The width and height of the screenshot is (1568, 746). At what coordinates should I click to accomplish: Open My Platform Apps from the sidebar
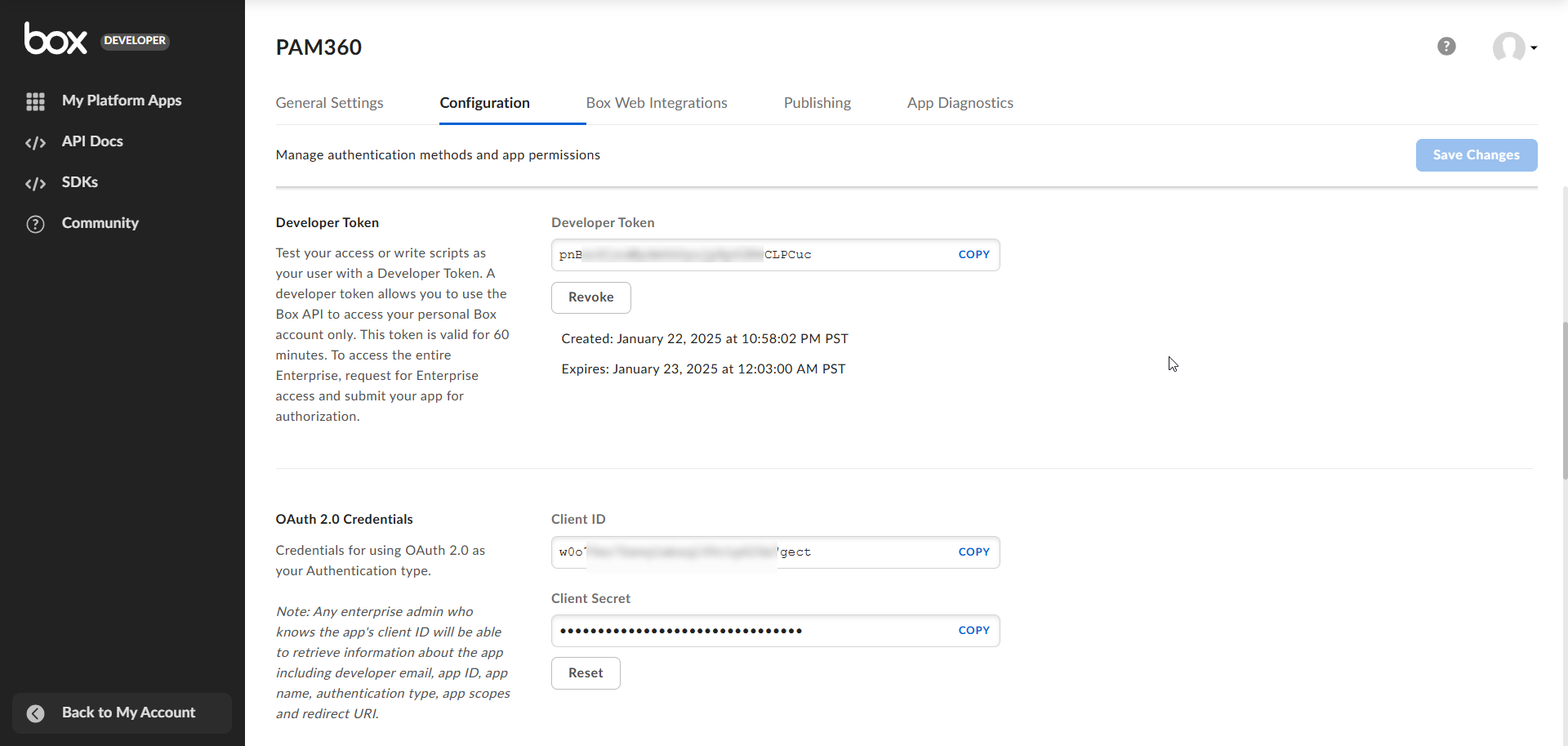click(x=121, y=100)
